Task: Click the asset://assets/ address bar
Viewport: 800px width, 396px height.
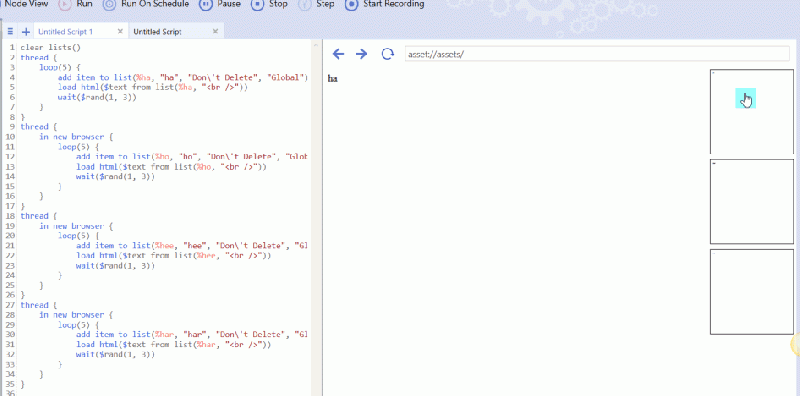Action: click(x=597, y=54)
